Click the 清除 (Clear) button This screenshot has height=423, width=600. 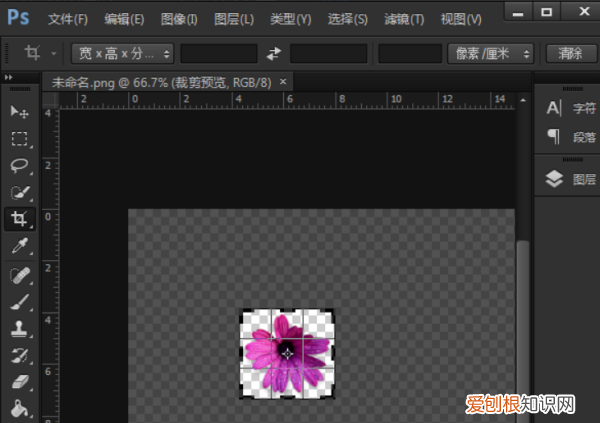571,53
